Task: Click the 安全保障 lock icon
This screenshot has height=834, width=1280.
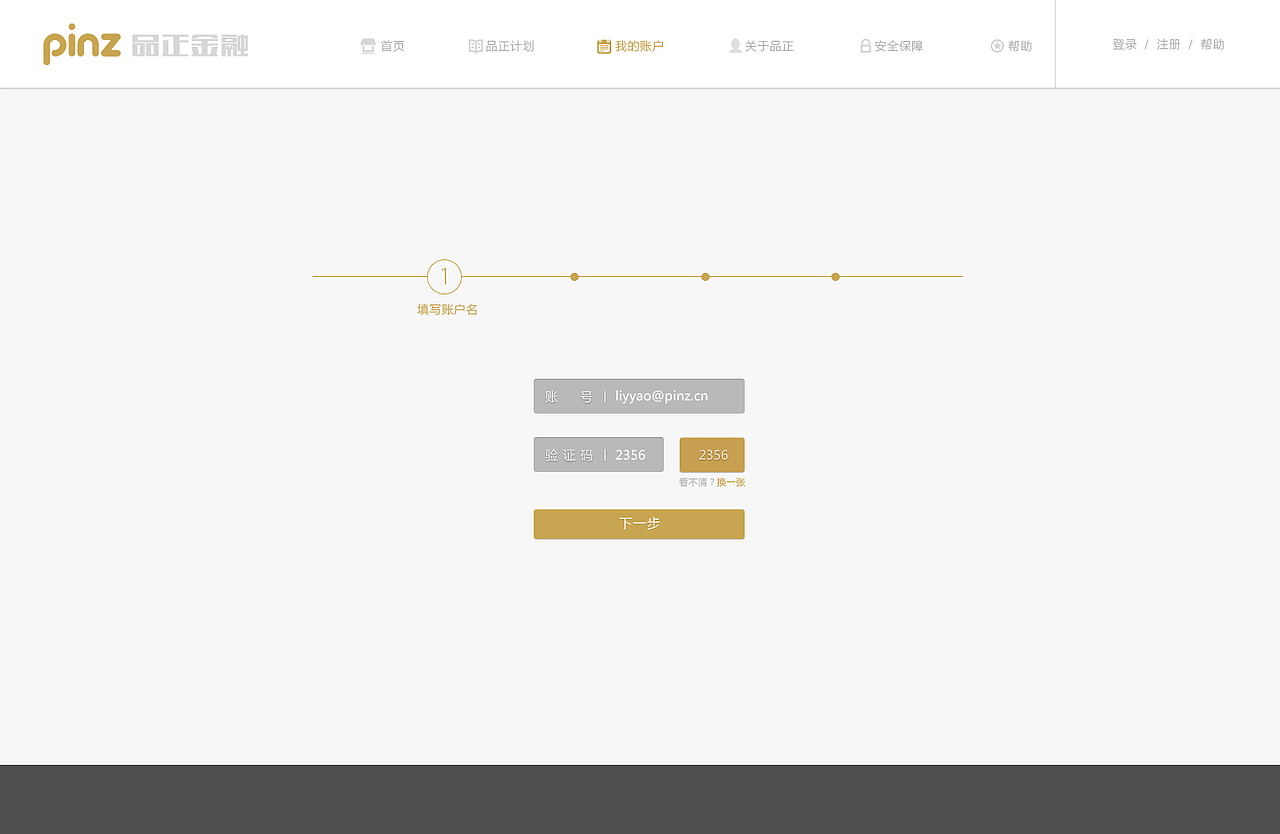Action: point(866,46)
